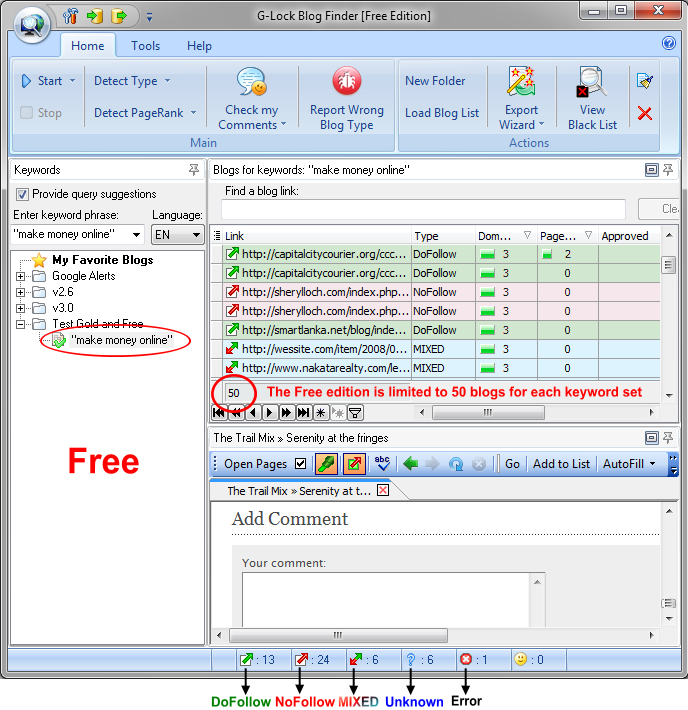
Task: Click the asterisk bookmark button in navigator
Action: point(321,413)
